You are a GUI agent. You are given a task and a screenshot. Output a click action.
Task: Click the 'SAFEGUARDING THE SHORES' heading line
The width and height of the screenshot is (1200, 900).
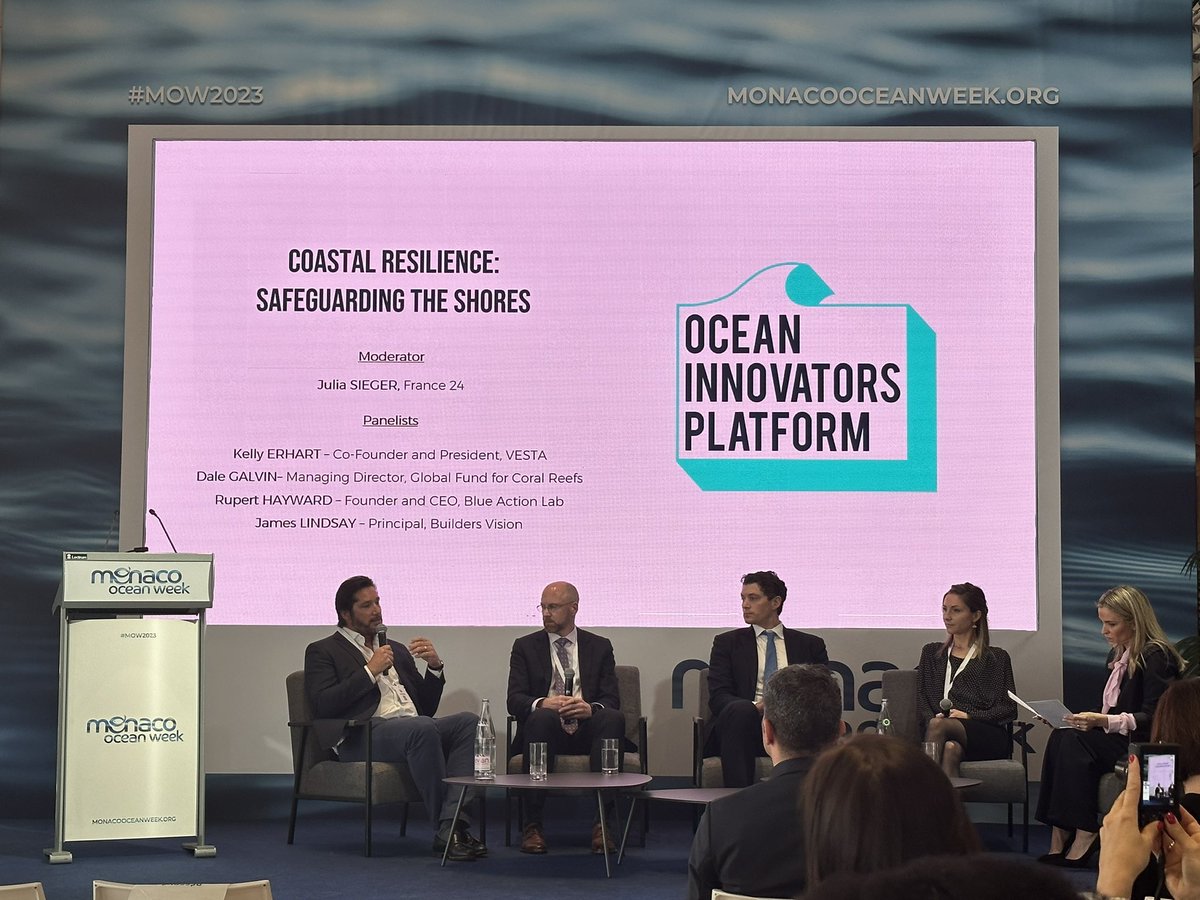pos(393,300)
